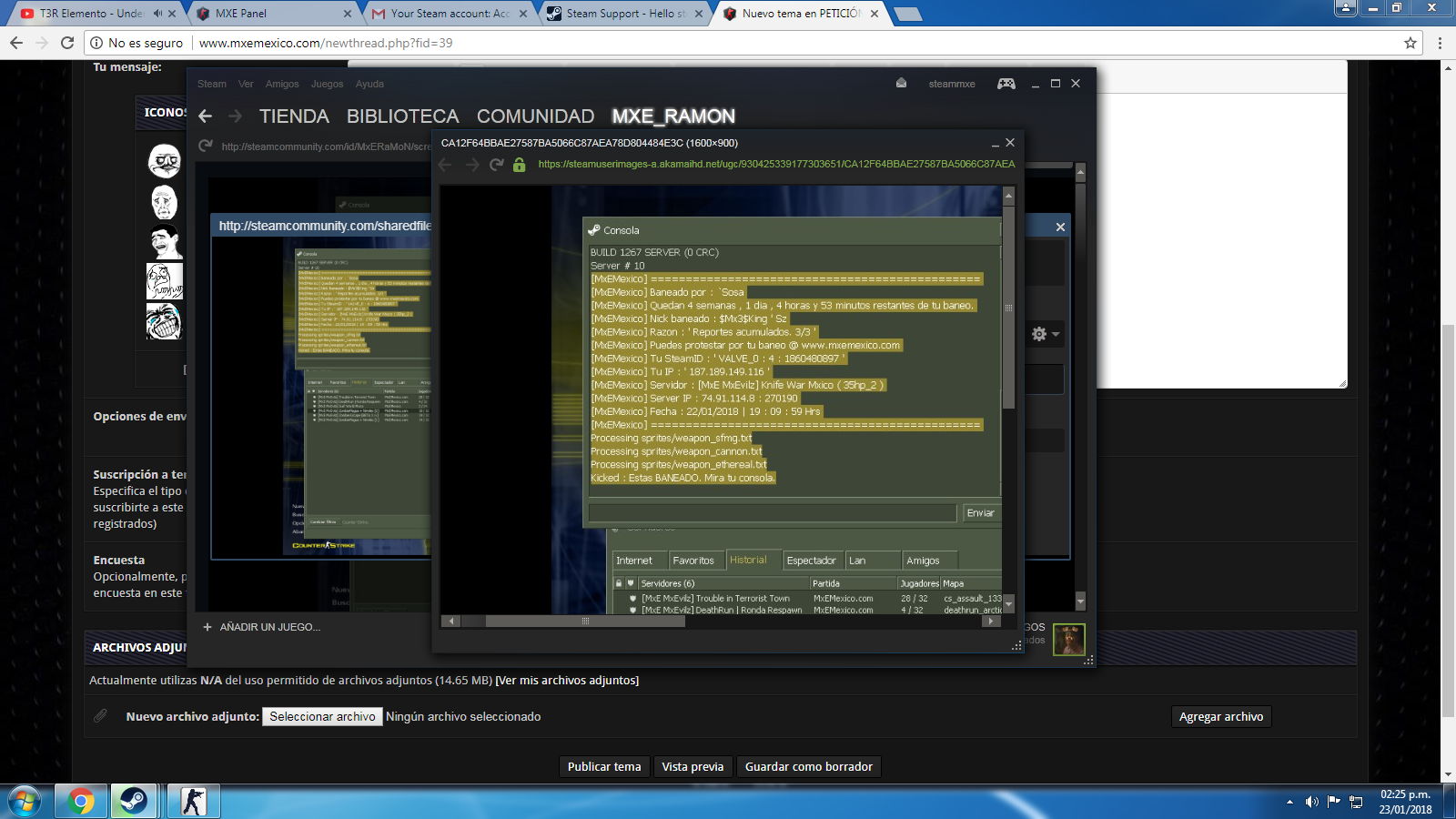Go to BIBLIOTECA in Steam

(x=402, y=116)
